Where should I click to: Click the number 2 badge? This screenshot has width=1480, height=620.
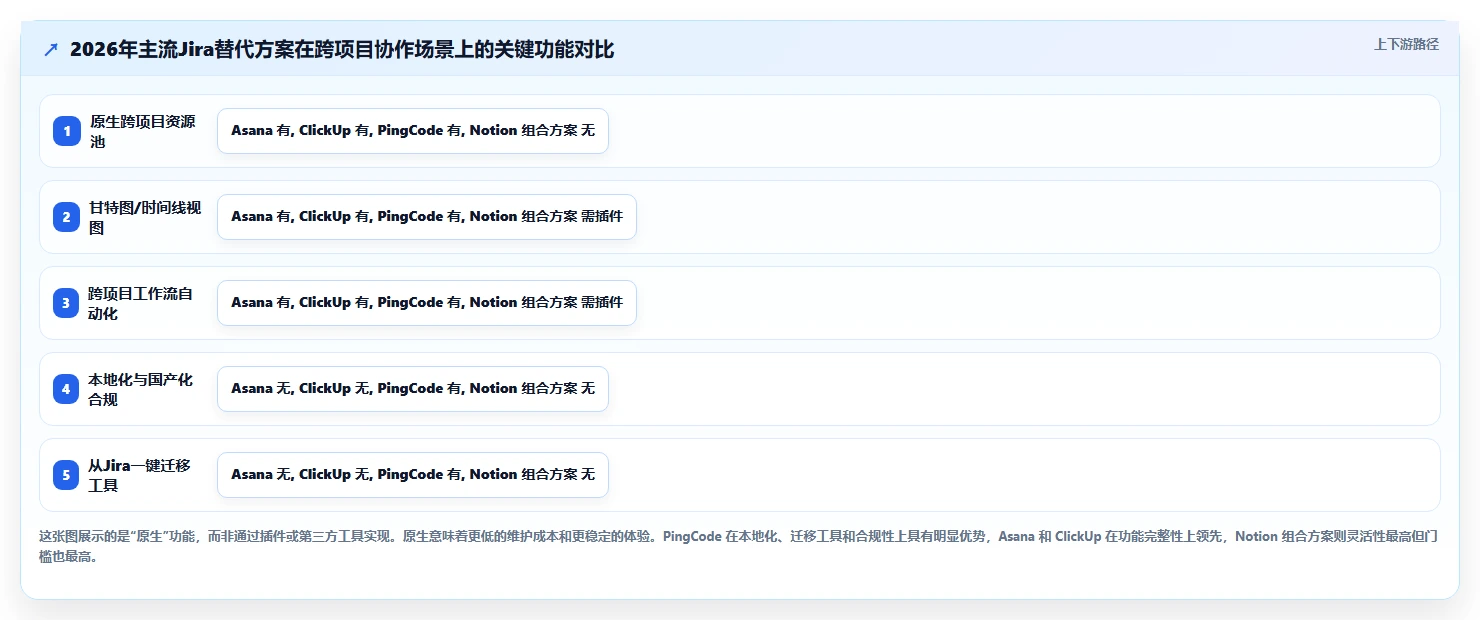tap(67, 217)
